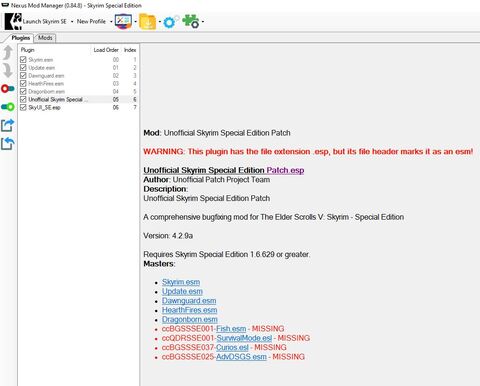Click the New Profile button
The height and width of the screenshot is (386, 480).
(91, 22)
